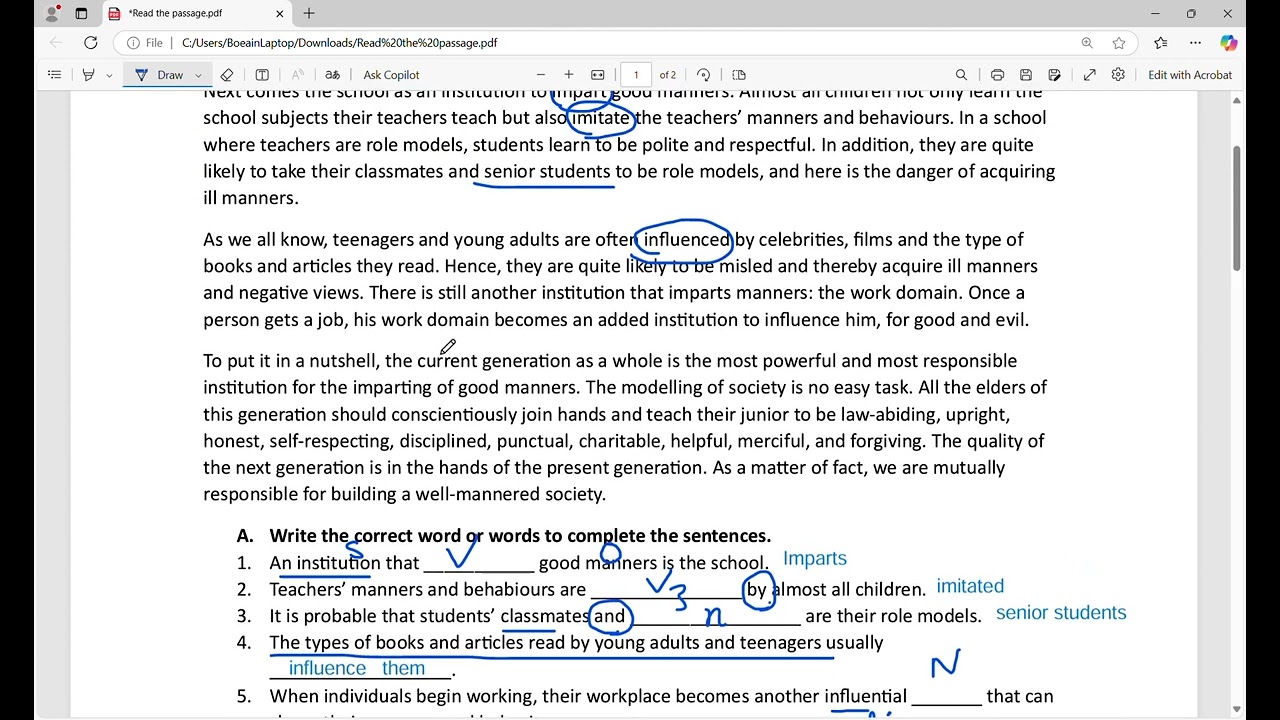
Task: Open the Favorites list
Action: (x=1160, y=43)
